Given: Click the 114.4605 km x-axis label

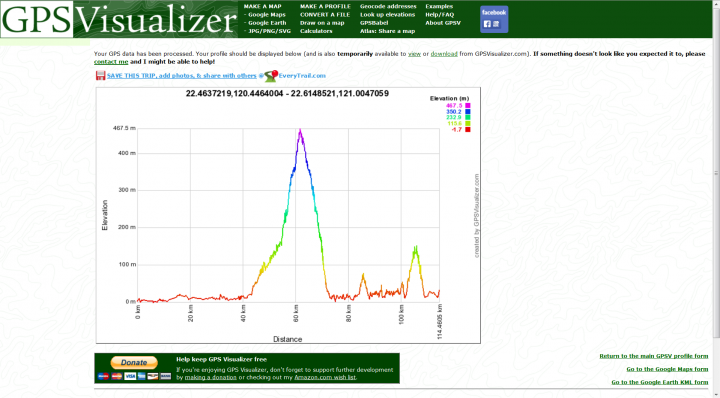Looking at the screenshot, I should click(x=440, y=322).
